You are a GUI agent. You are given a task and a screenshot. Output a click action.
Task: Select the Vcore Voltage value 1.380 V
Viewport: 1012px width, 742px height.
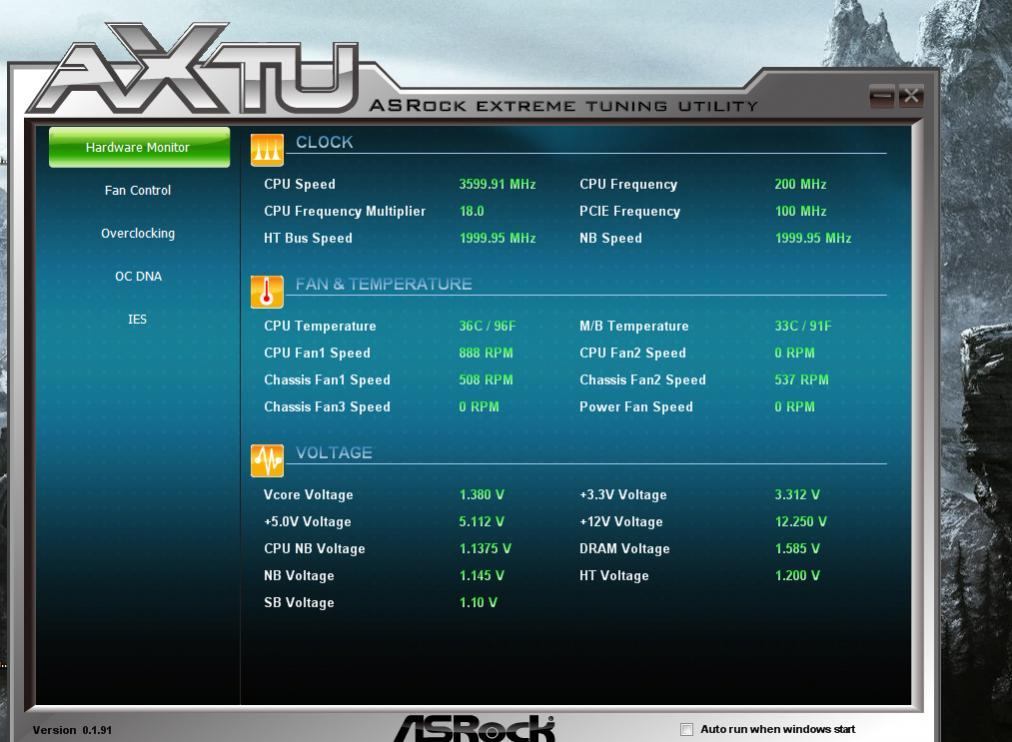tap(481, 495)
